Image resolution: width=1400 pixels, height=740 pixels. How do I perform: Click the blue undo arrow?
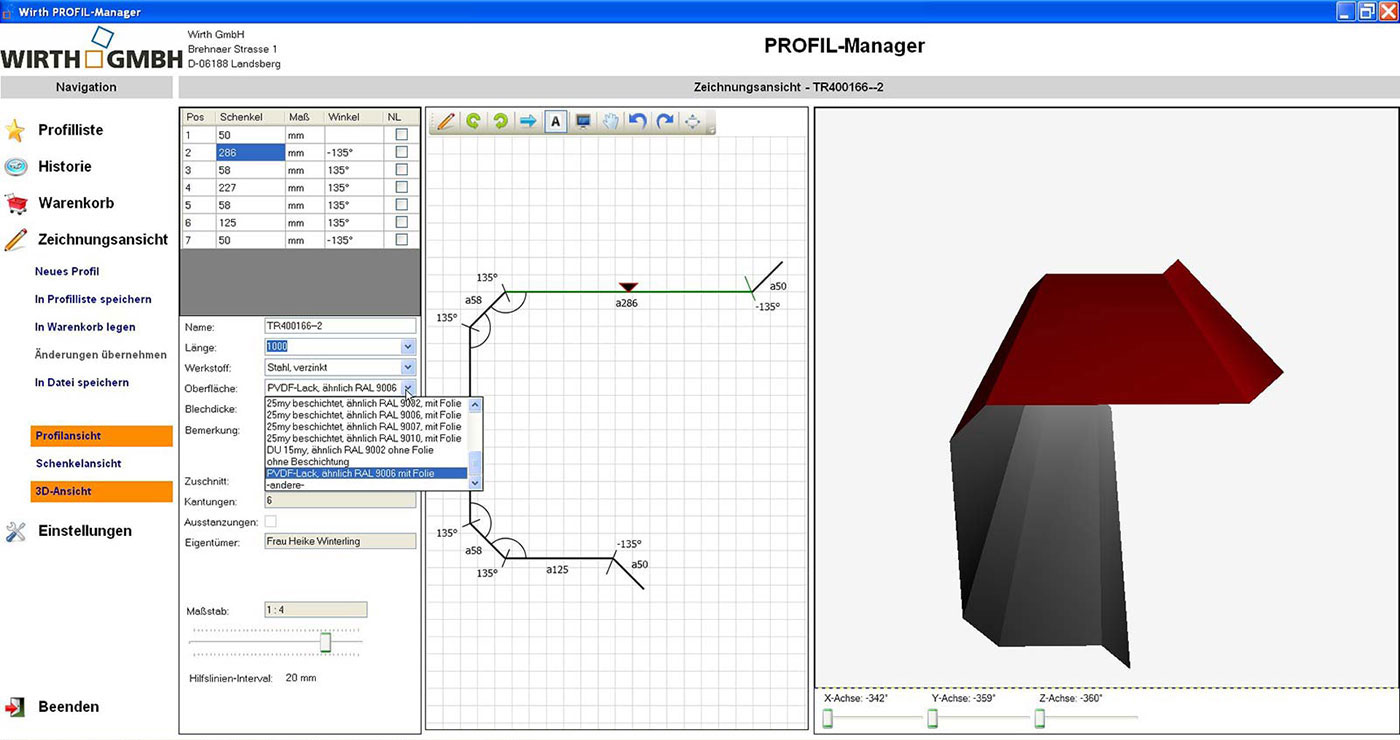pyautogui.click(x=637, y=121)
